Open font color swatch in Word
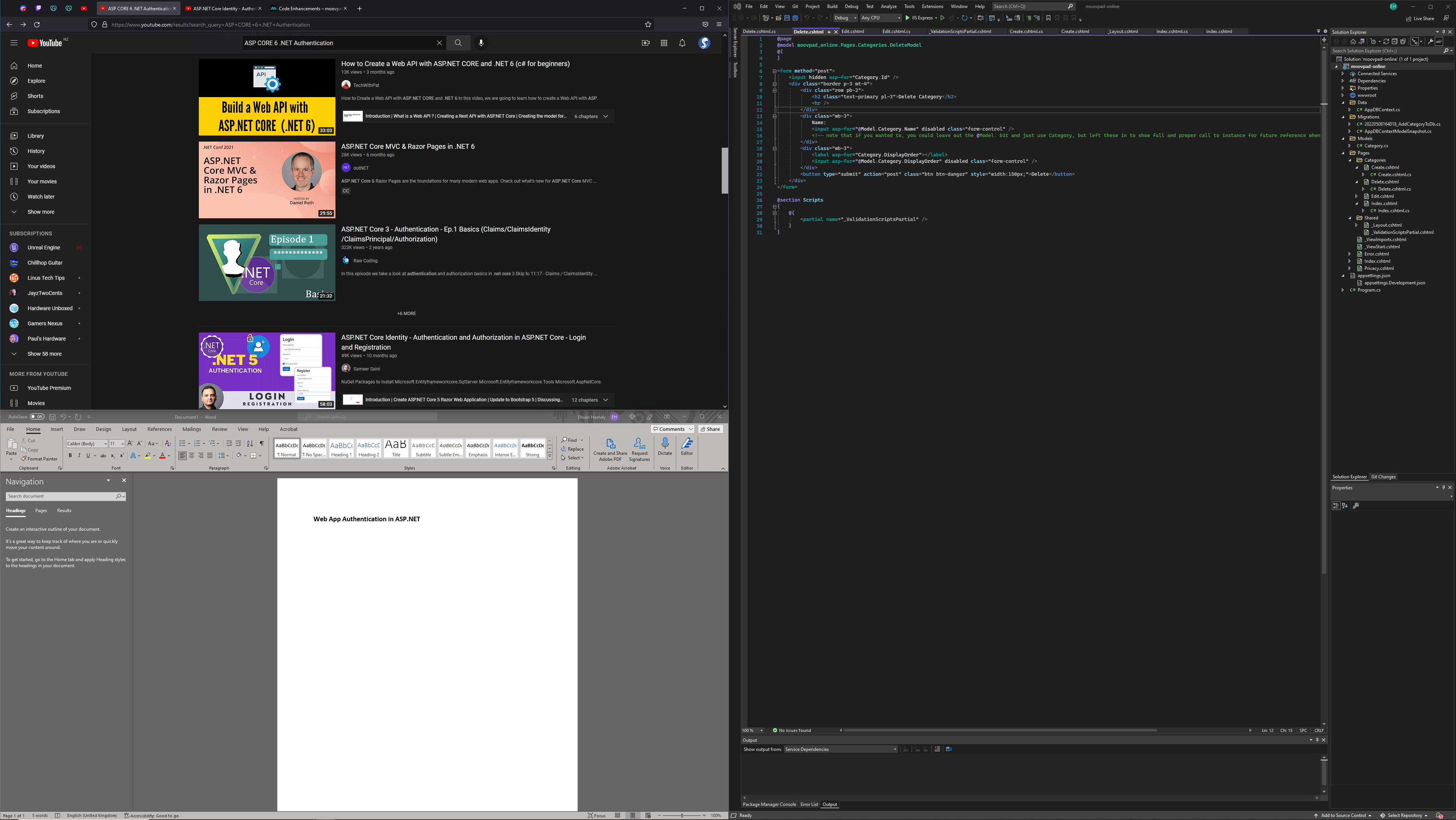 tap(162, 455)
